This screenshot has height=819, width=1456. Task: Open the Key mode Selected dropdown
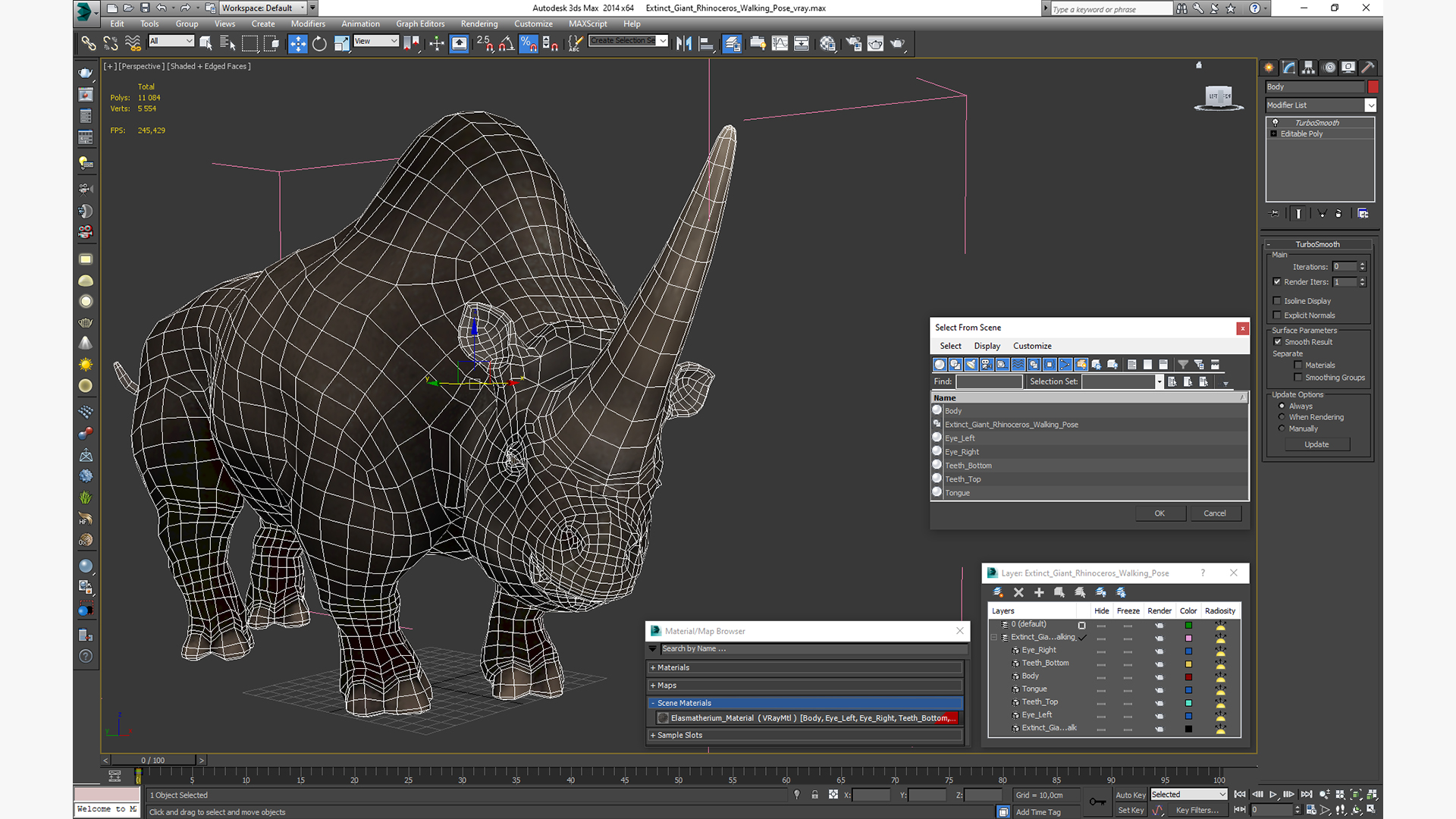coord(1188,795)
